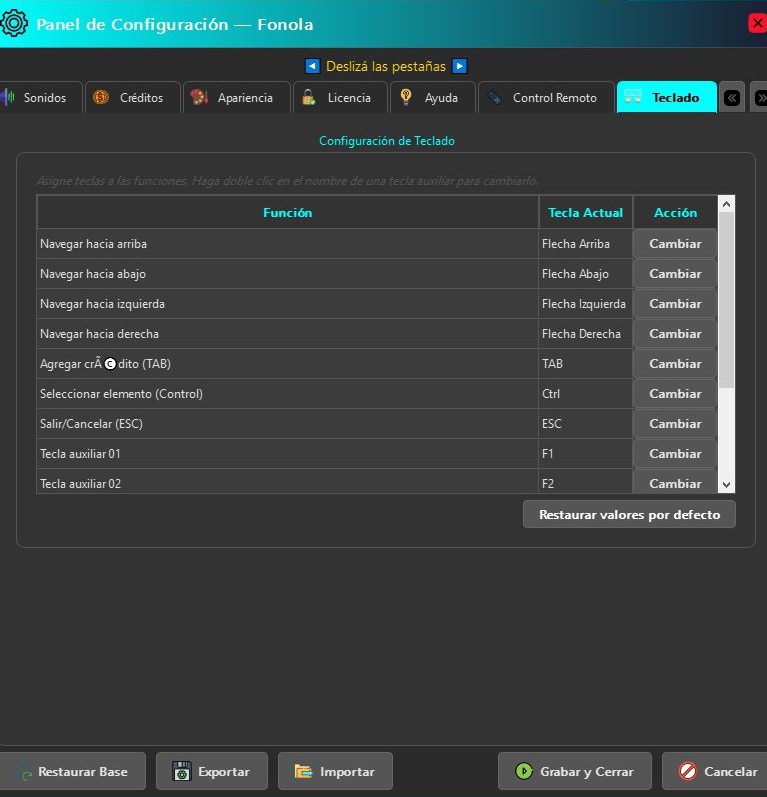The width and height of the screenshot is (767, 797).
Task: Click Cambiar for Seleccionar elemento (Control)
Action: [675, 394]
